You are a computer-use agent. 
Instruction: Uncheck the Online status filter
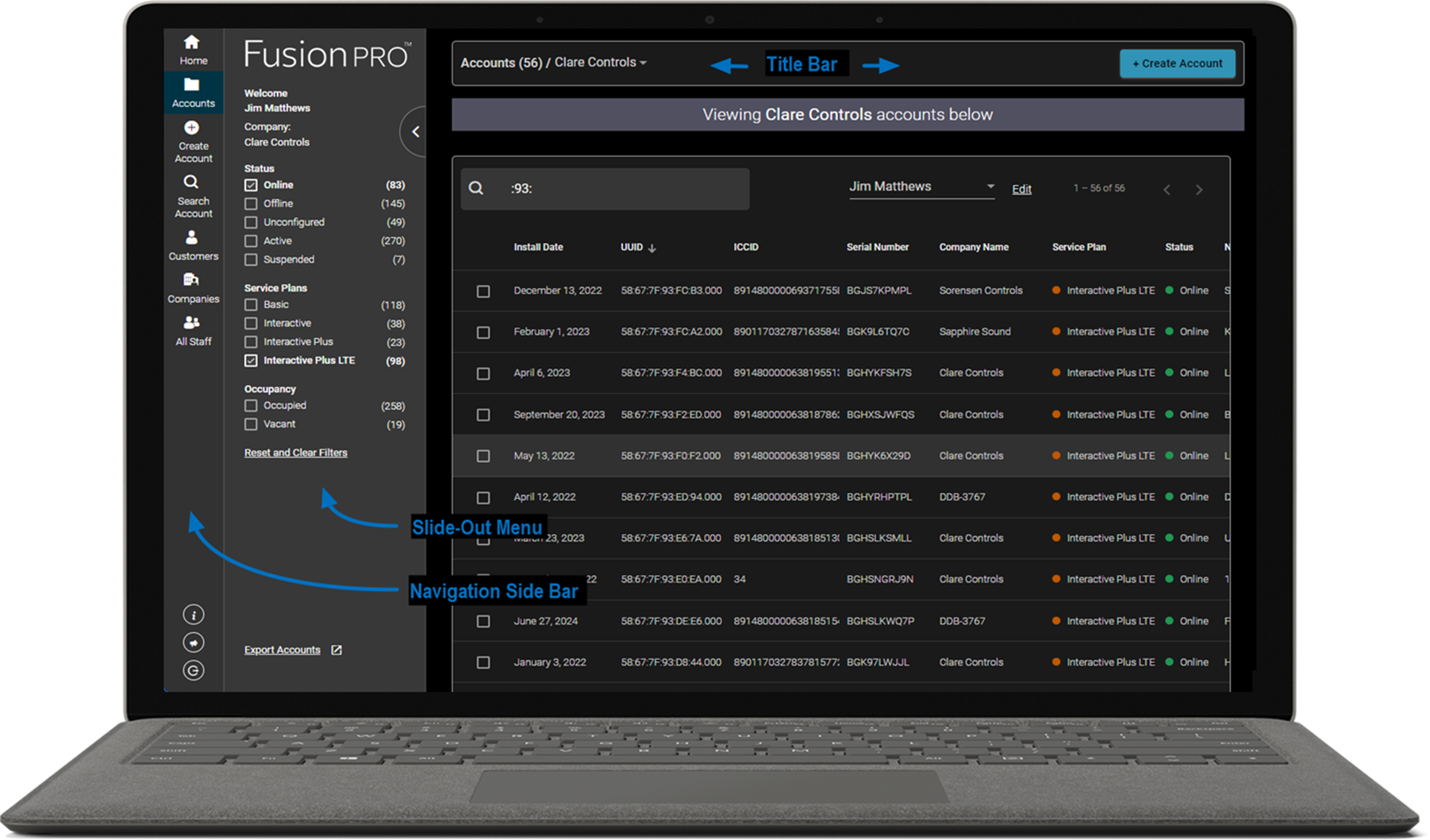251,185
